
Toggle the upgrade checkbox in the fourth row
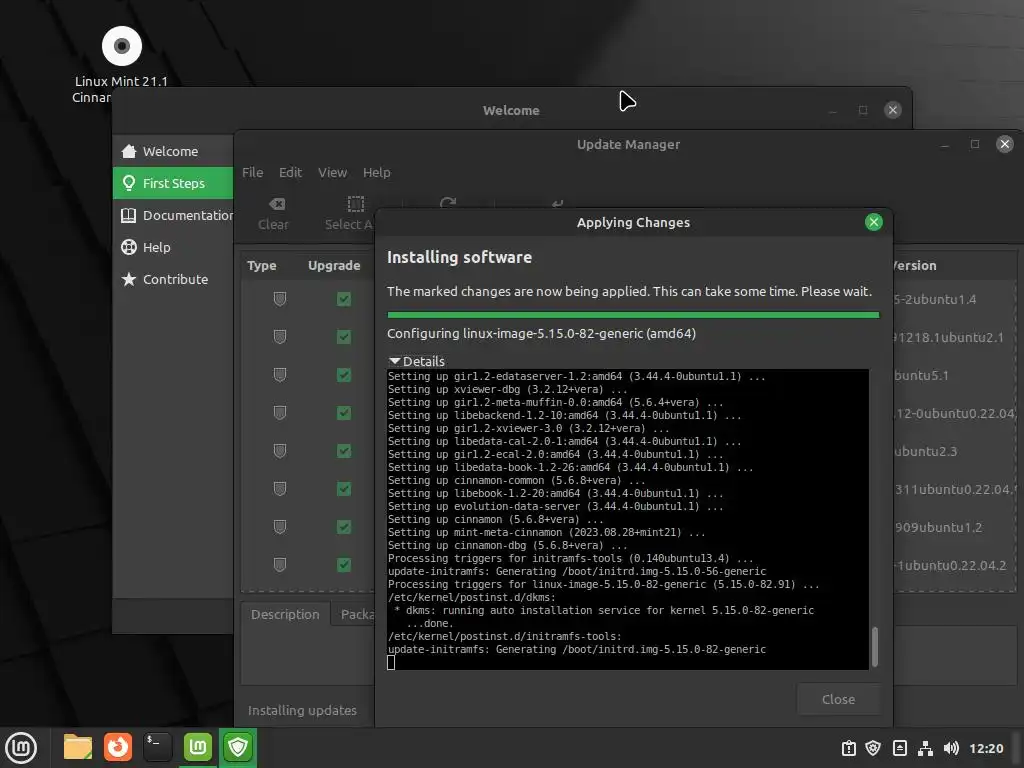coord(344,413)
